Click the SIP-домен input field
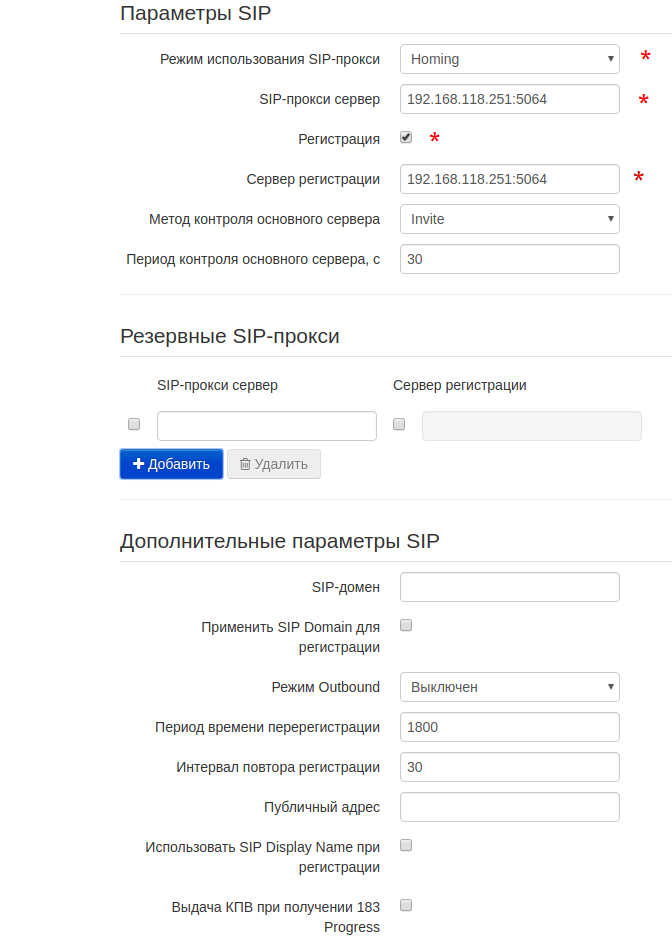Image resolution: width=672 pixels, height=941 pixels. coord(509,587)
